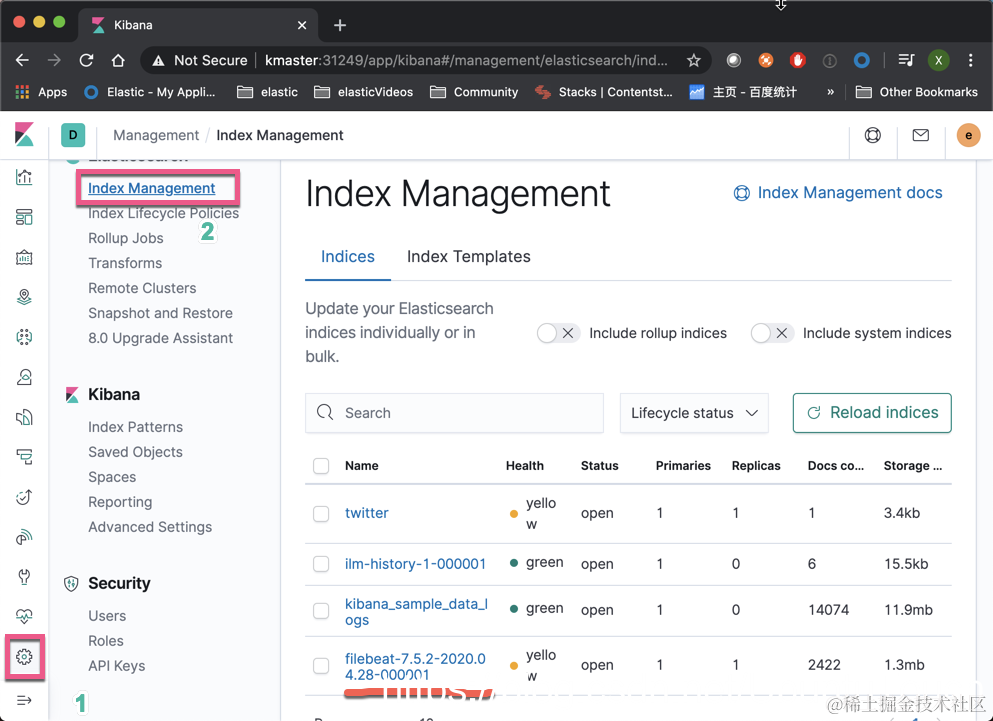Select the Kibana browser tab
993x721 pixels.
tap(199, 25)
